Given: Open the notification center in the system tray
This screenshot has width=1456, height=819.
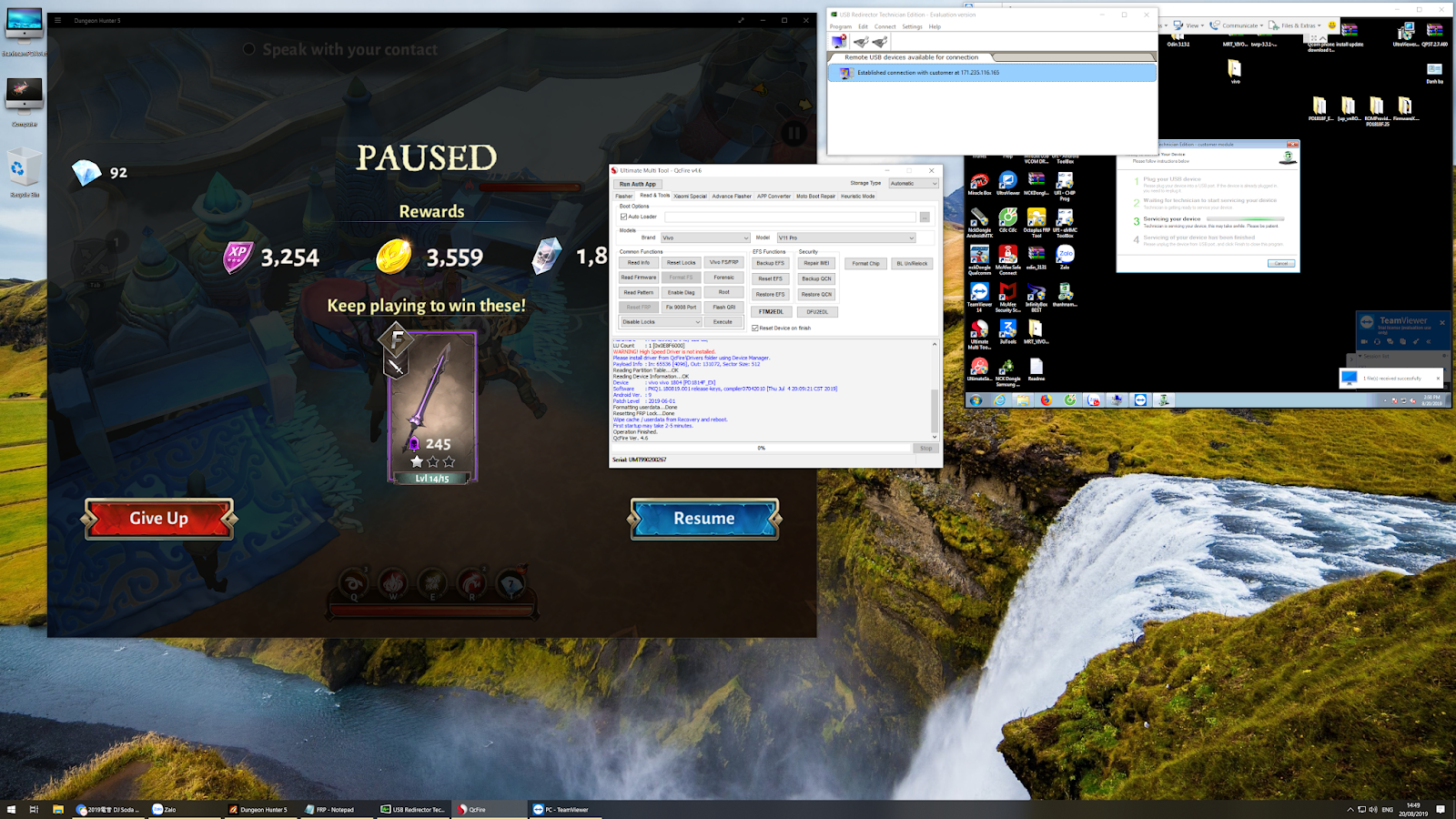Looking at the screenshot, I should (x=1441, y=809).
